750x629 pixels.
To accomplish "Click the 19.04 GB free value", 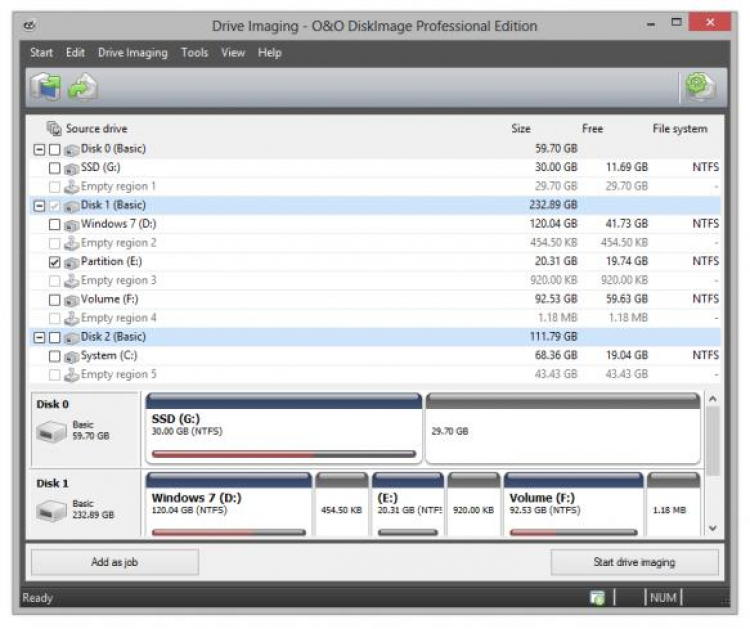I will (x=627, y=355).
